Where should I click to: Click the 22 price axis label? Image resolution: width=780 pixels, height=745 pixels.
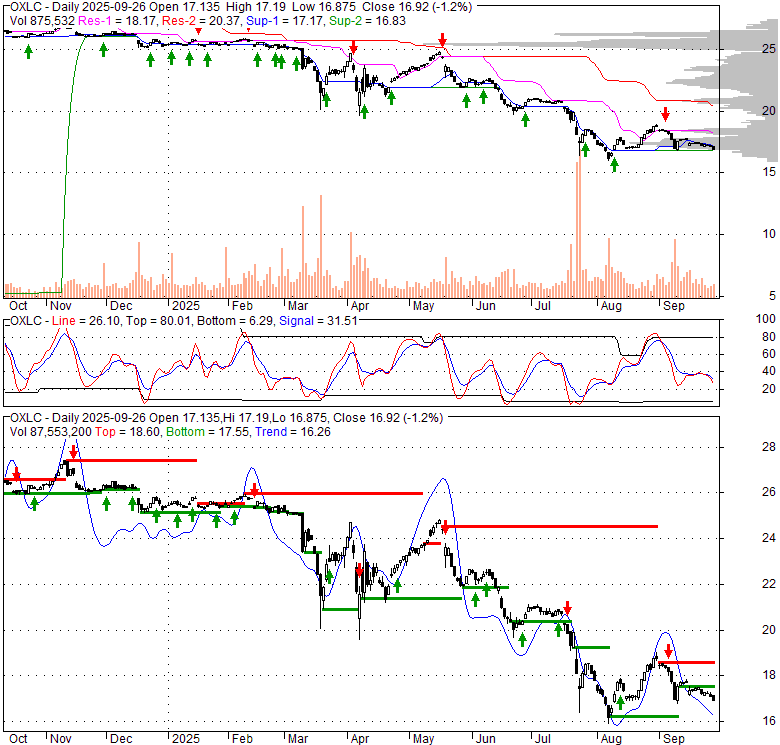(769, 584)
